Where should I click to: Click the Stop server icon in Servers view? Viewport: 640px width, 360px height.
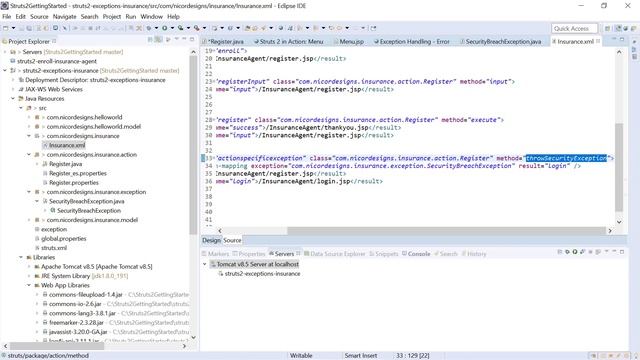pyautogui.click(x=590, y=252)
